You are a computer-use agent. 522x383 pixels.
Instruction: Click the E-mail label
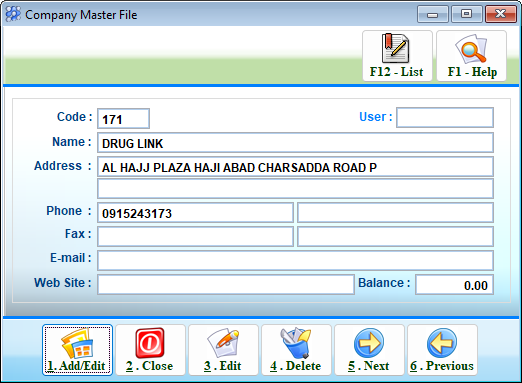(71, 258)
